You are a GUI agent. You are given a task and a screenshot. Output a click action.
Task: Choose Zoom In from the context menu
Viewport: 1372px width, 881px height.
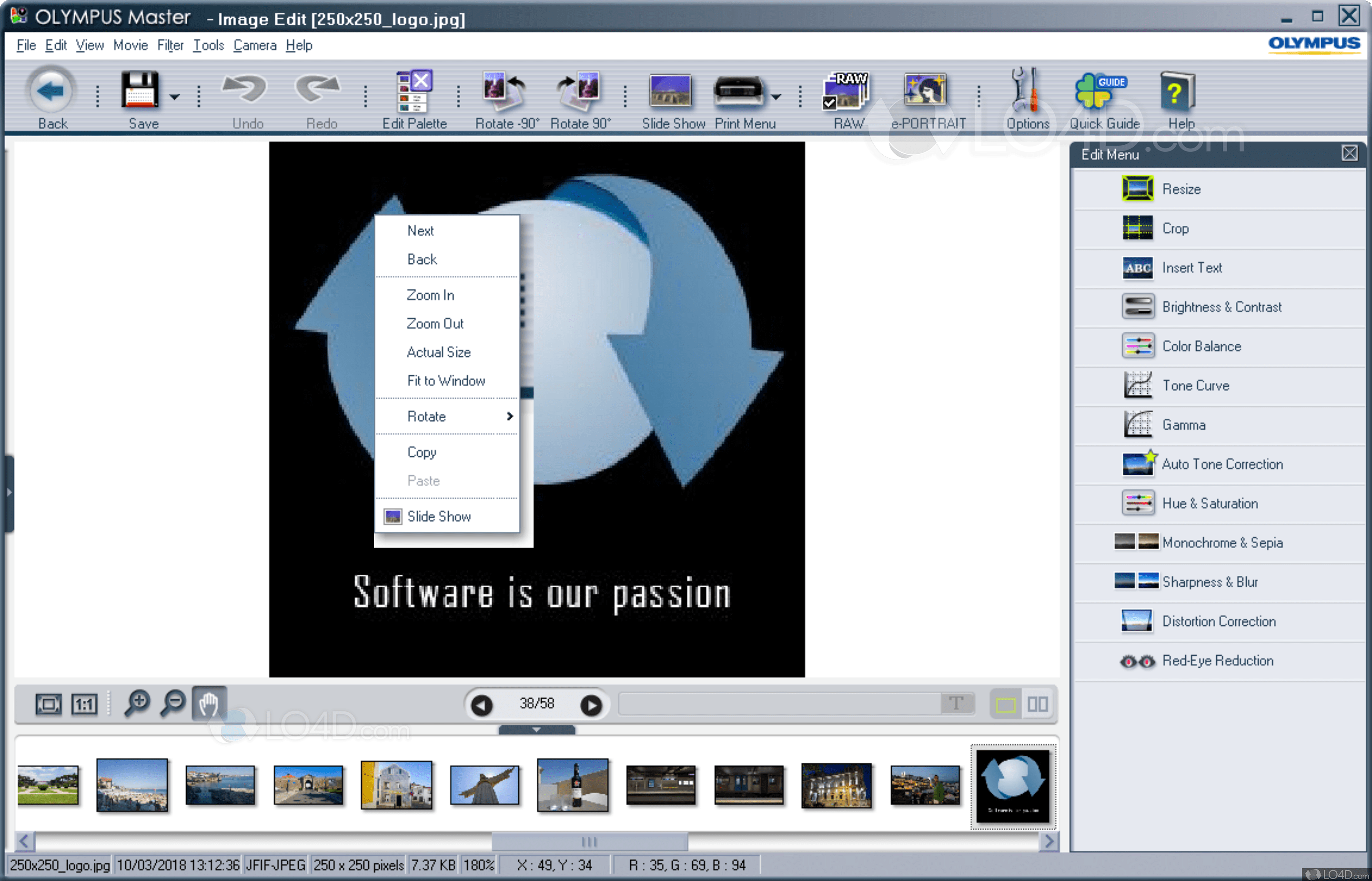pos(430,295)
